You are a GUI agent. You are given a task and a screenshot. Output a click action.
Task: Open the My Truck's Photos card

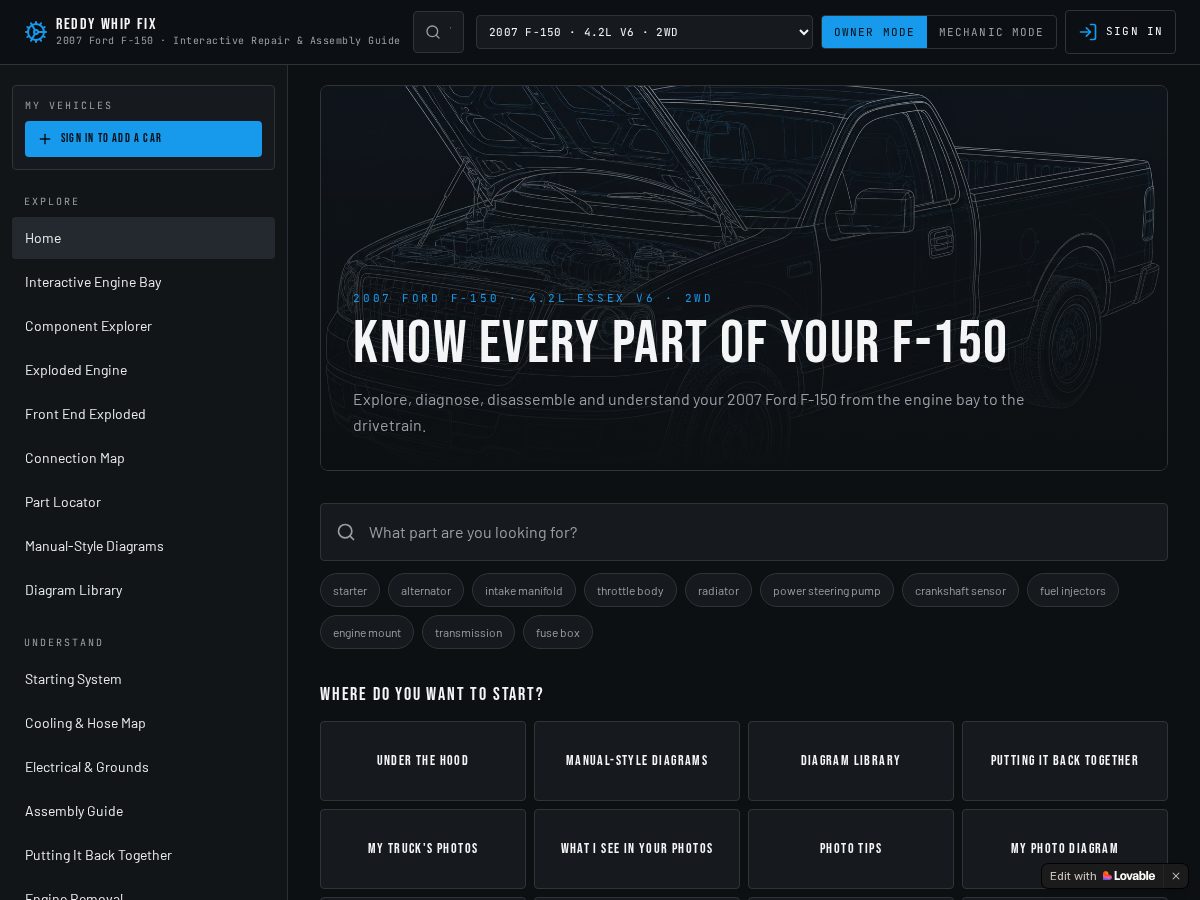(423, 849)
